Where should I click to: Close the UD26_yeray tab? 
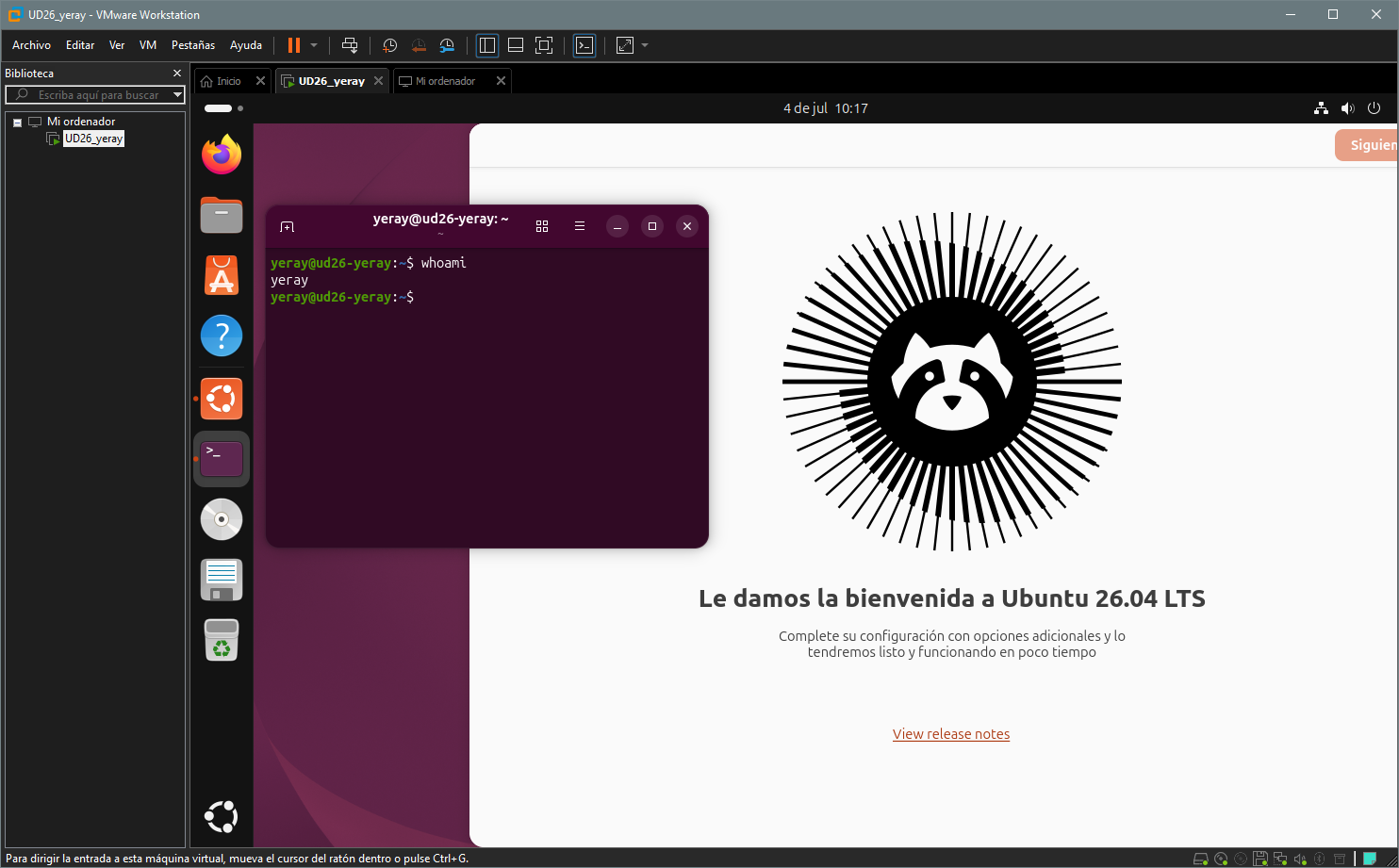(x=379, y=81)
